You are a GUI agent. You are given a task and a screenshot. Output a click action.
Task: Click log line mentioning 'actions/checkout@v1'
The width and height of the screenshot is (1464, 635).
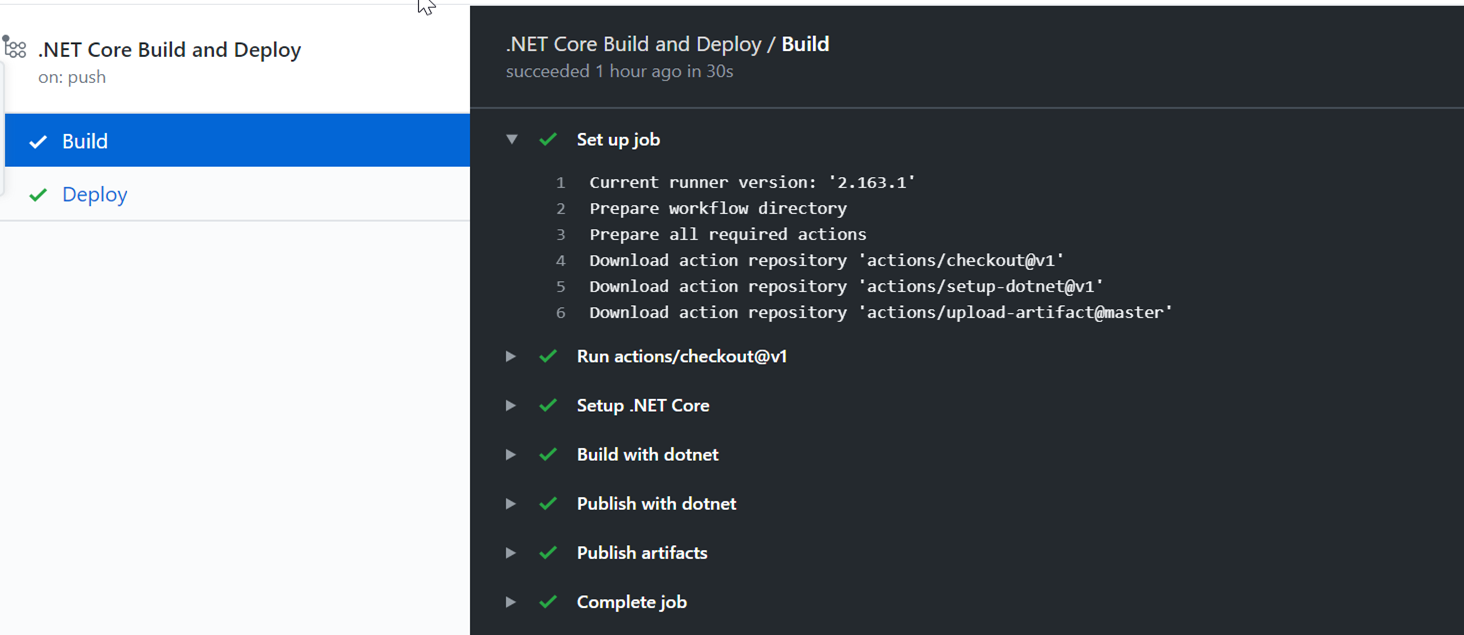click(x=827, y=260)
